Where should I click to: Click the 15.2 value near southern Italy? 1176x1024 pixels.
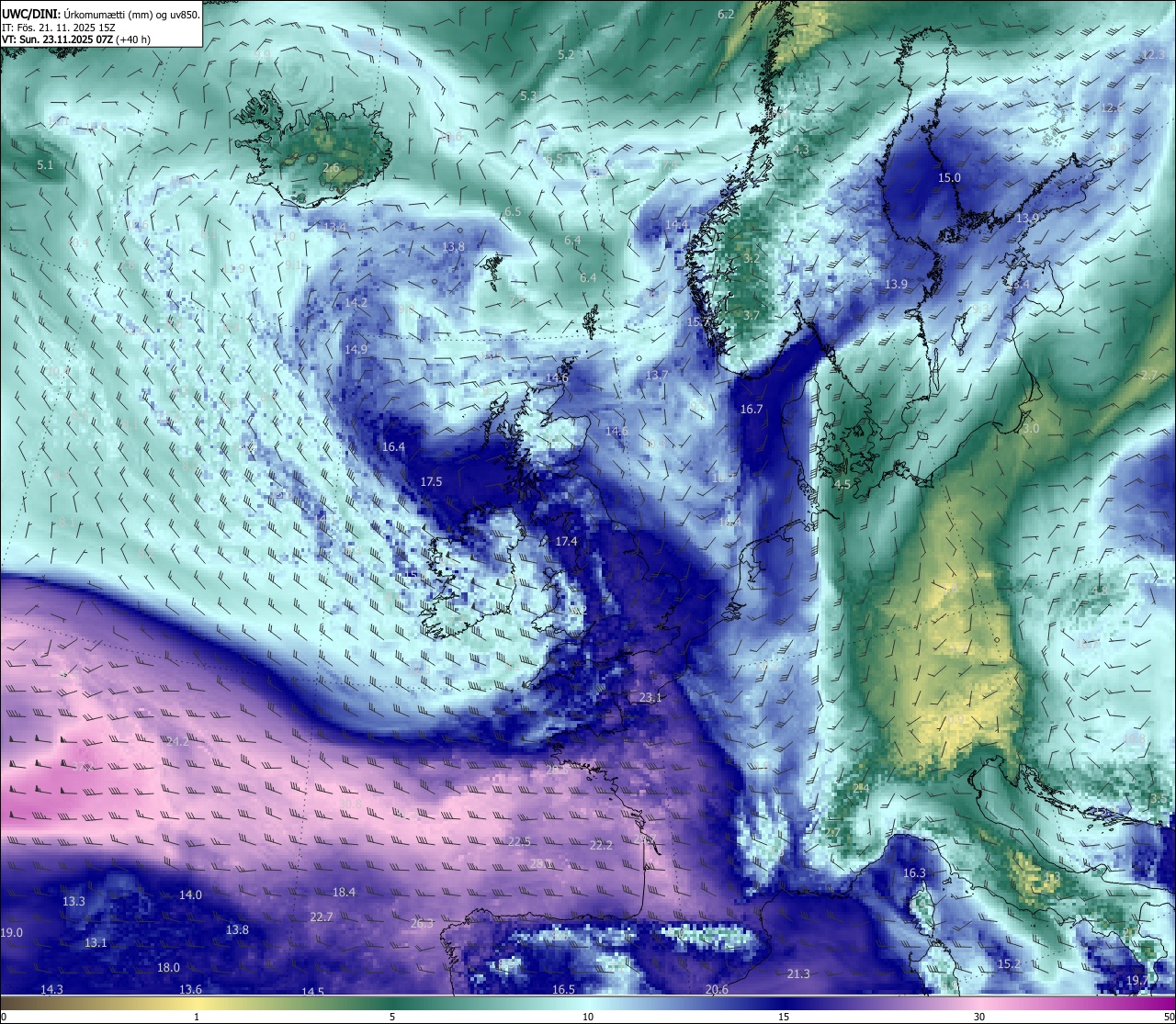pyautogui.click(x=1009, y=964)
